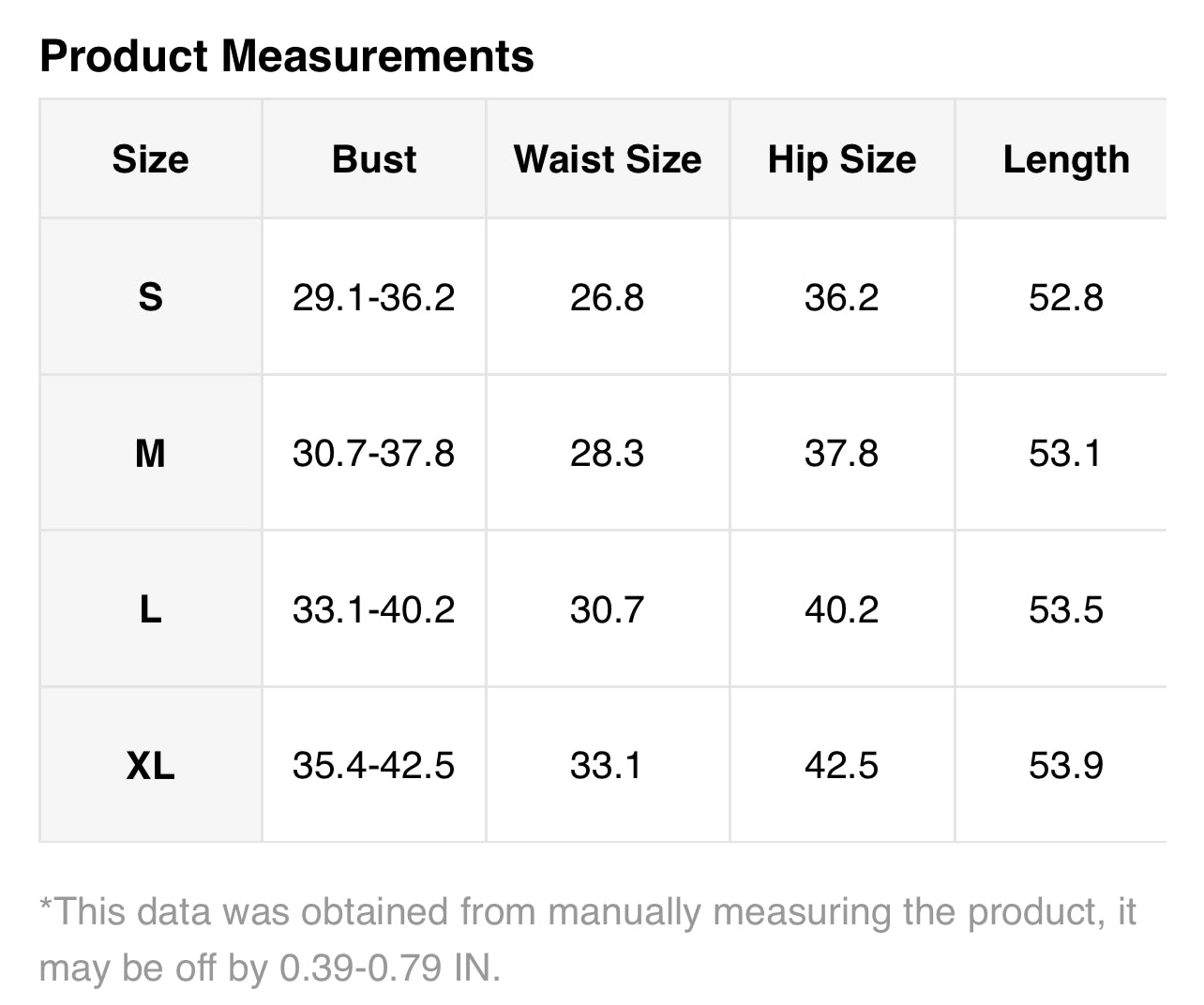Select the L size row label

click(x=150, y=610)
